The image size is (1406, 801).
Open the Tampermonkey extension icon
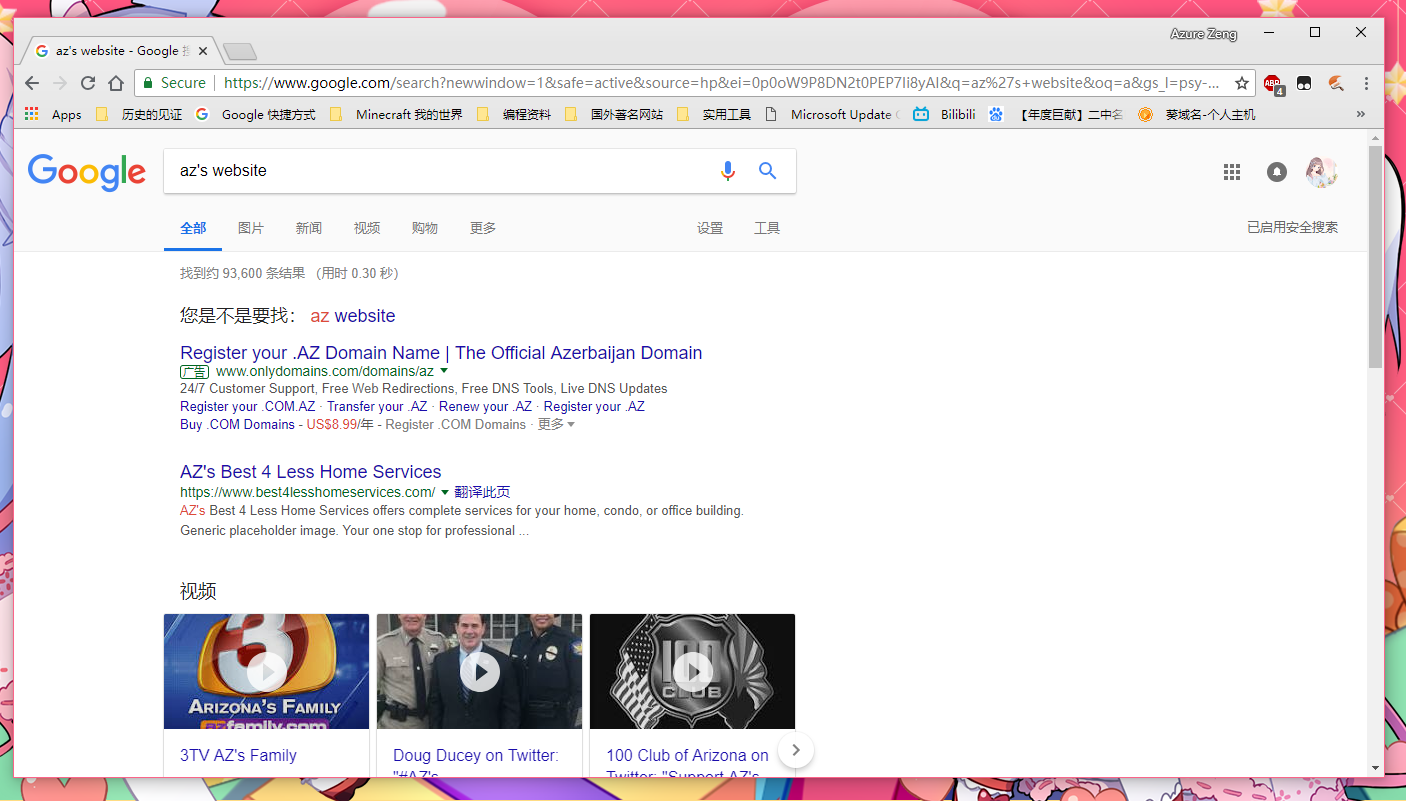coord(1304,83)
